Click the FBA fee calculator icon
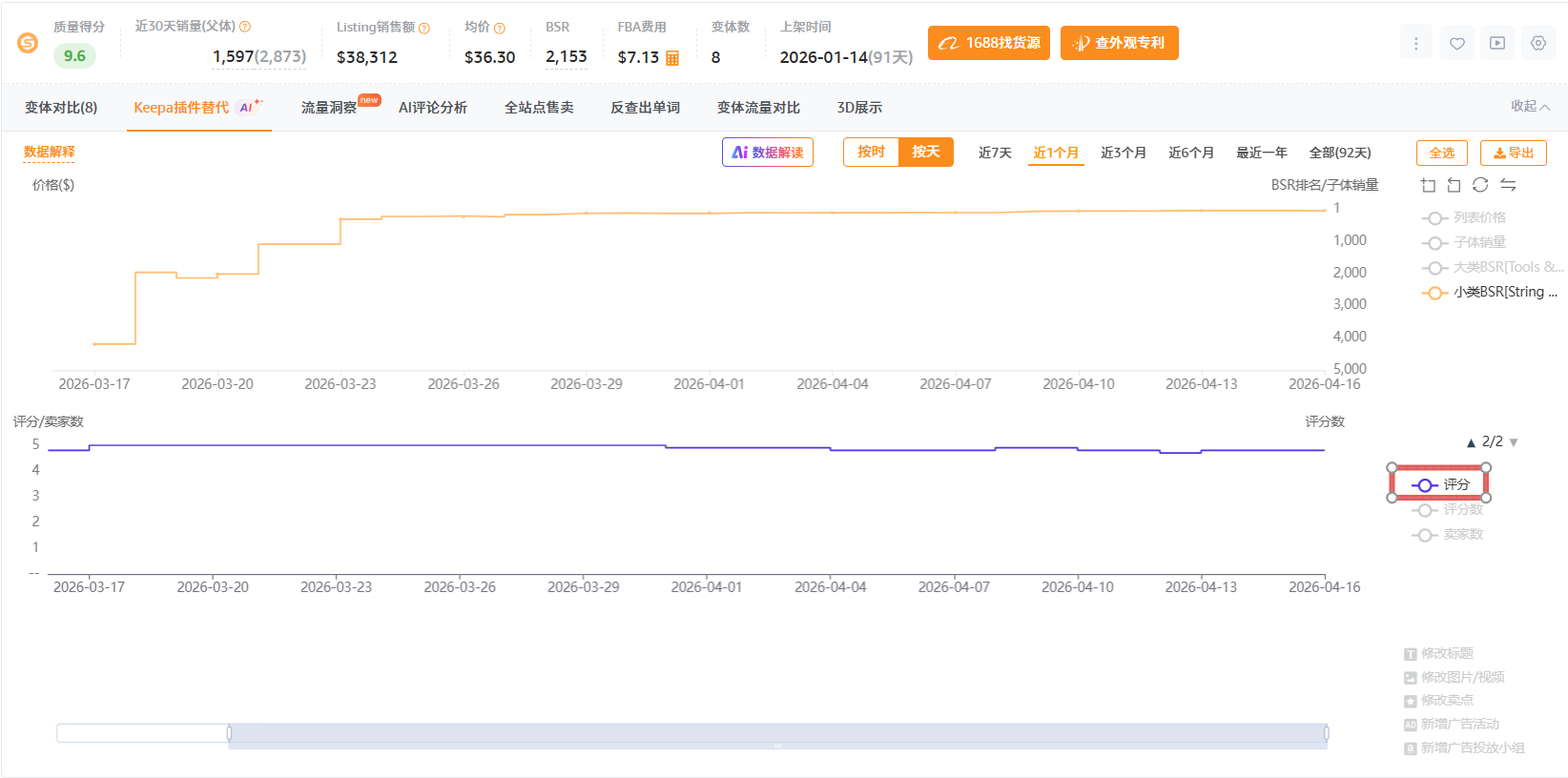Image resolution: width=1568 pixels, height=778 pixels. coord(672,58)
